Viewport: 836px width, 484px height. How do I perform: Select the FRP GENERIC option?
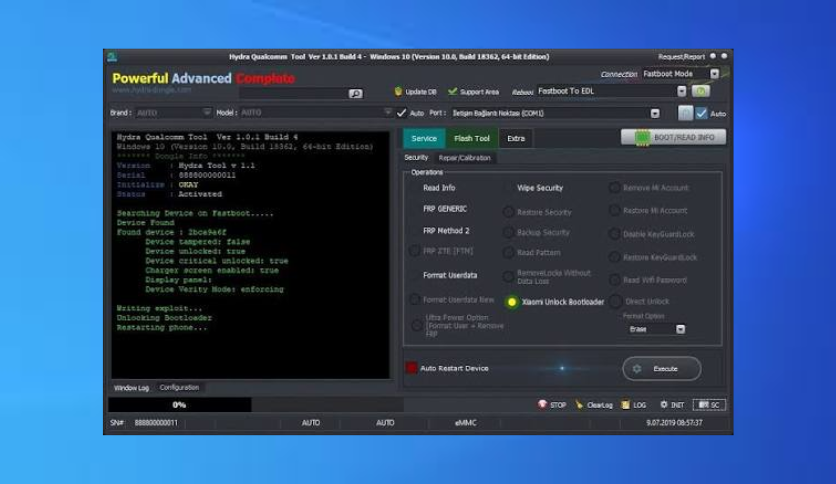[445, 209]
